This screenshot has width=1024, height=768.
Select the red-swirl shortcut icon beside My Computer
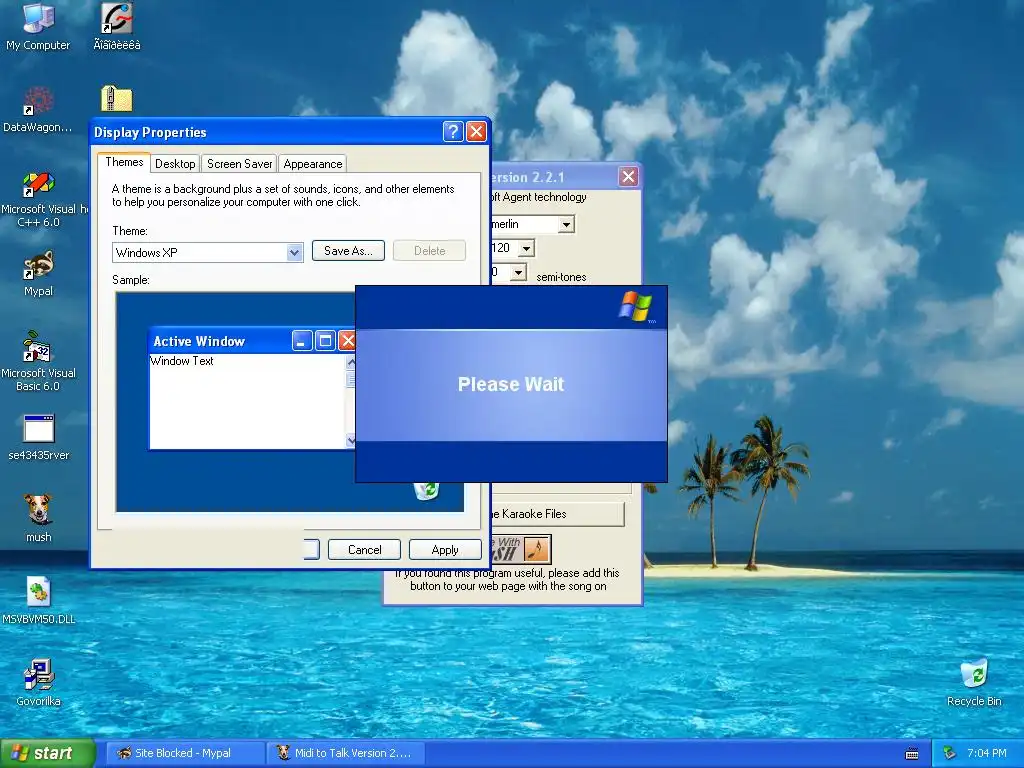coord(117,26)
